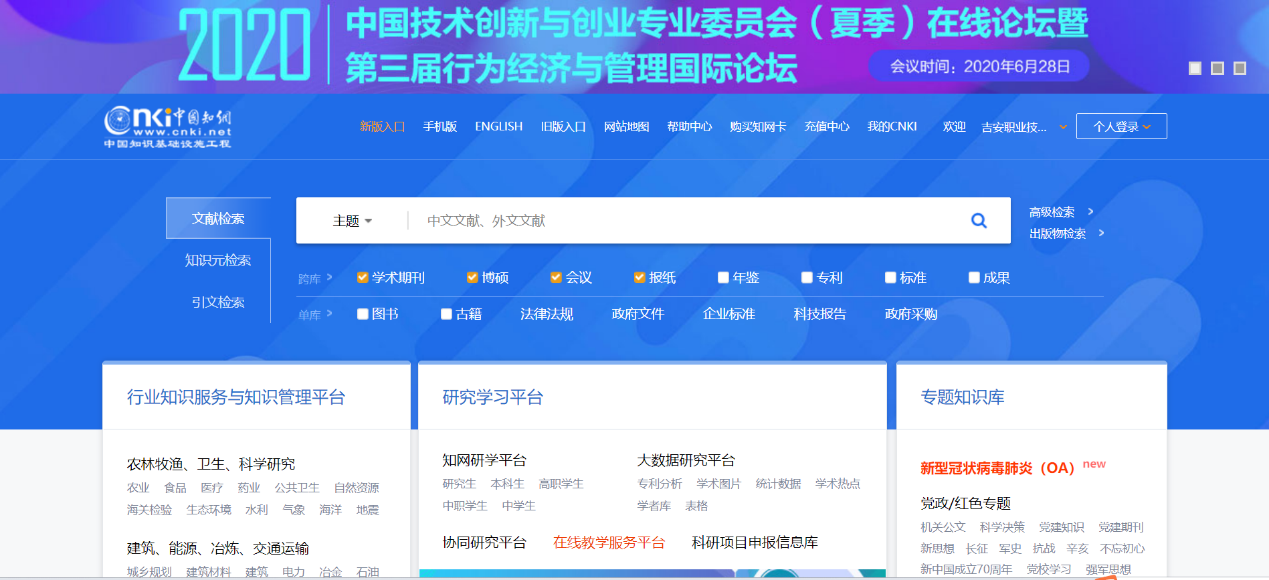Open the 政府采购 database
Viewport: 1269px width, 580px height.
point(911,314)
